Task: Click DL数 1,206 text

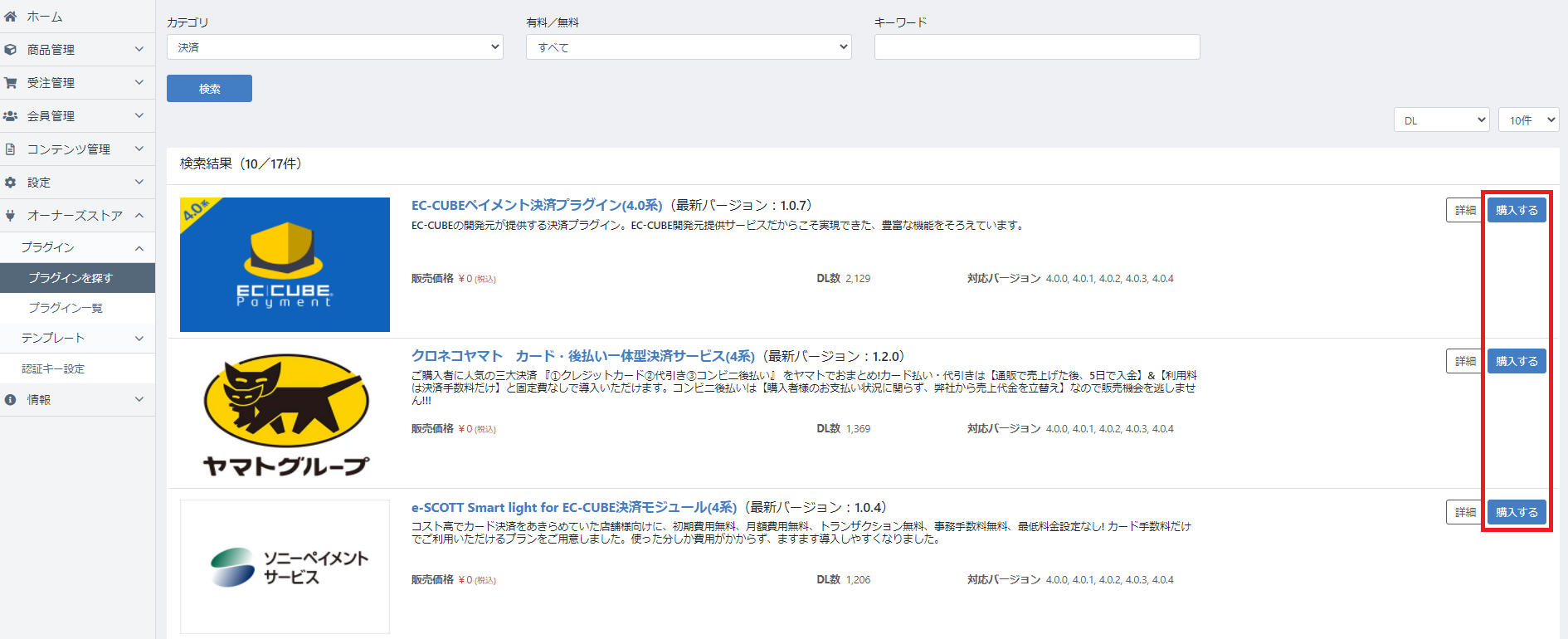Action: [844, 580]
